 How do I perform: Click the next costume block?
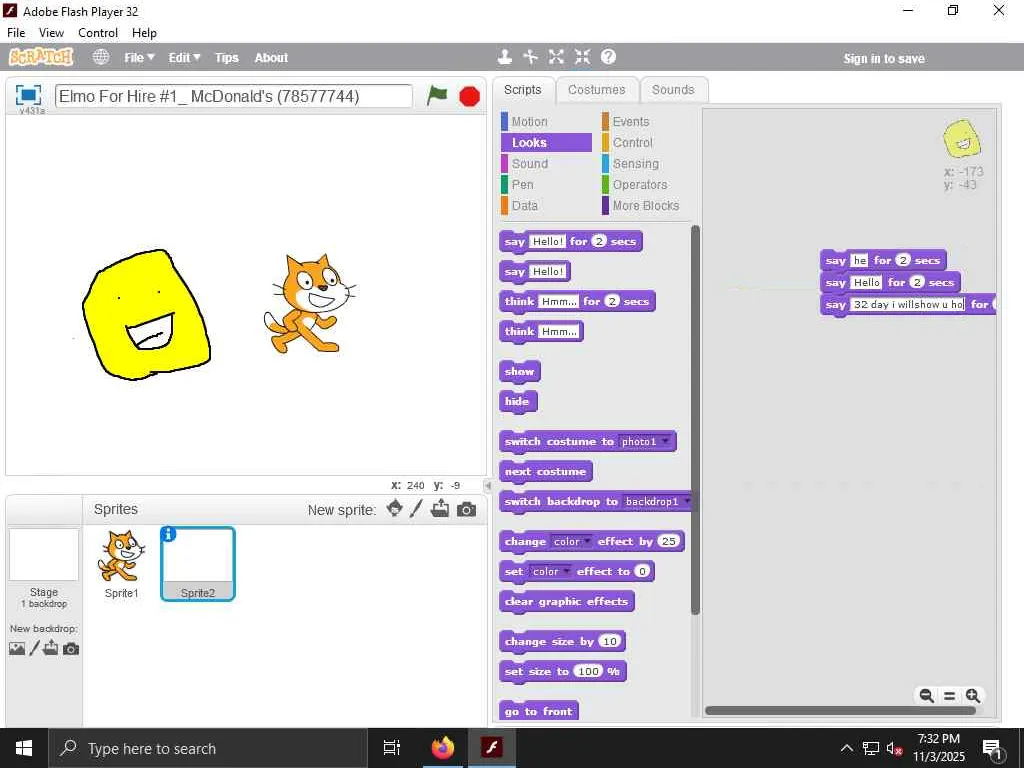545,472
